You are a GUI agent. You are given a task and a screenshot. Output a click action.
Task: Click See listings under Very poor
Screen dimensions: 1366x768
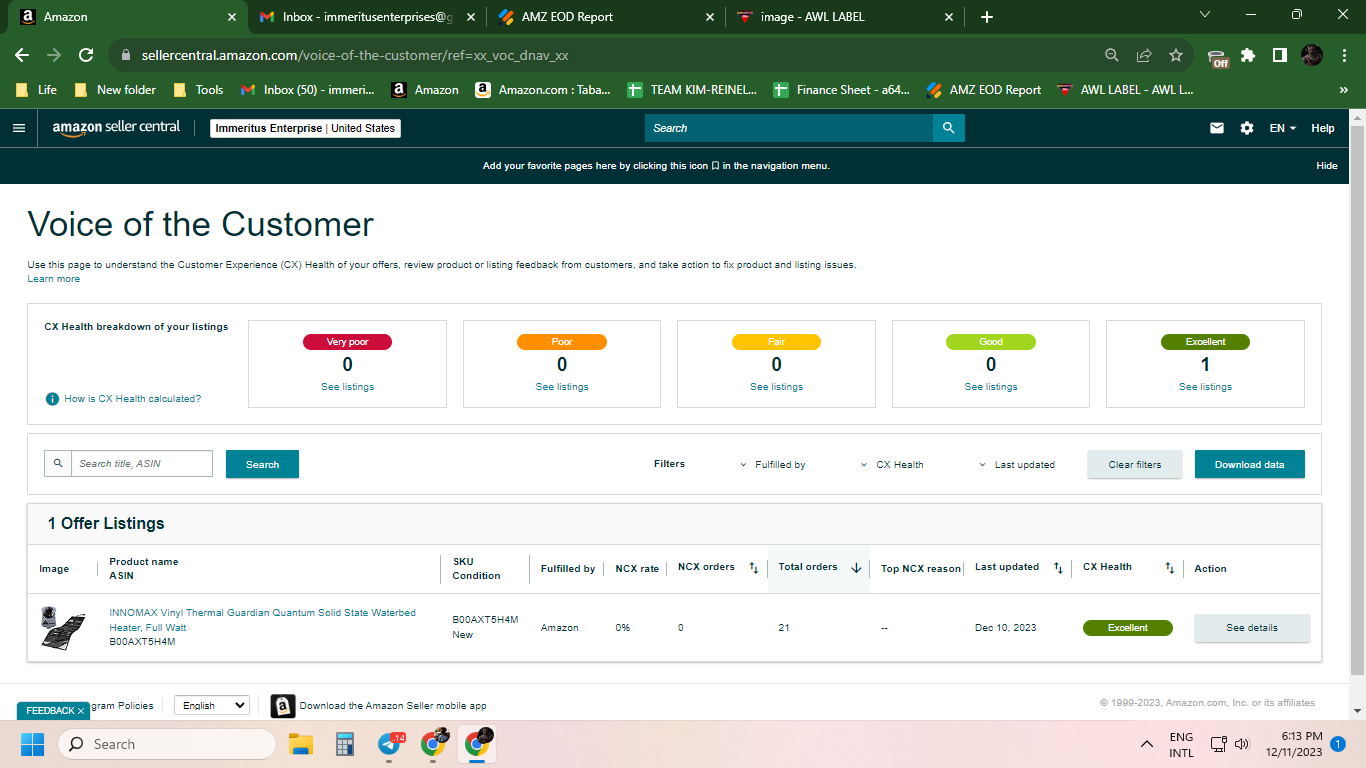(x=347, y=387)
